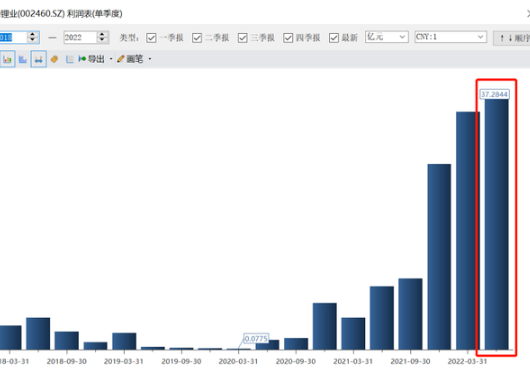This screenshot has width=530, height=369.
Task: Expand the 导出 export dropdown arrow
Action: [111, 59]
